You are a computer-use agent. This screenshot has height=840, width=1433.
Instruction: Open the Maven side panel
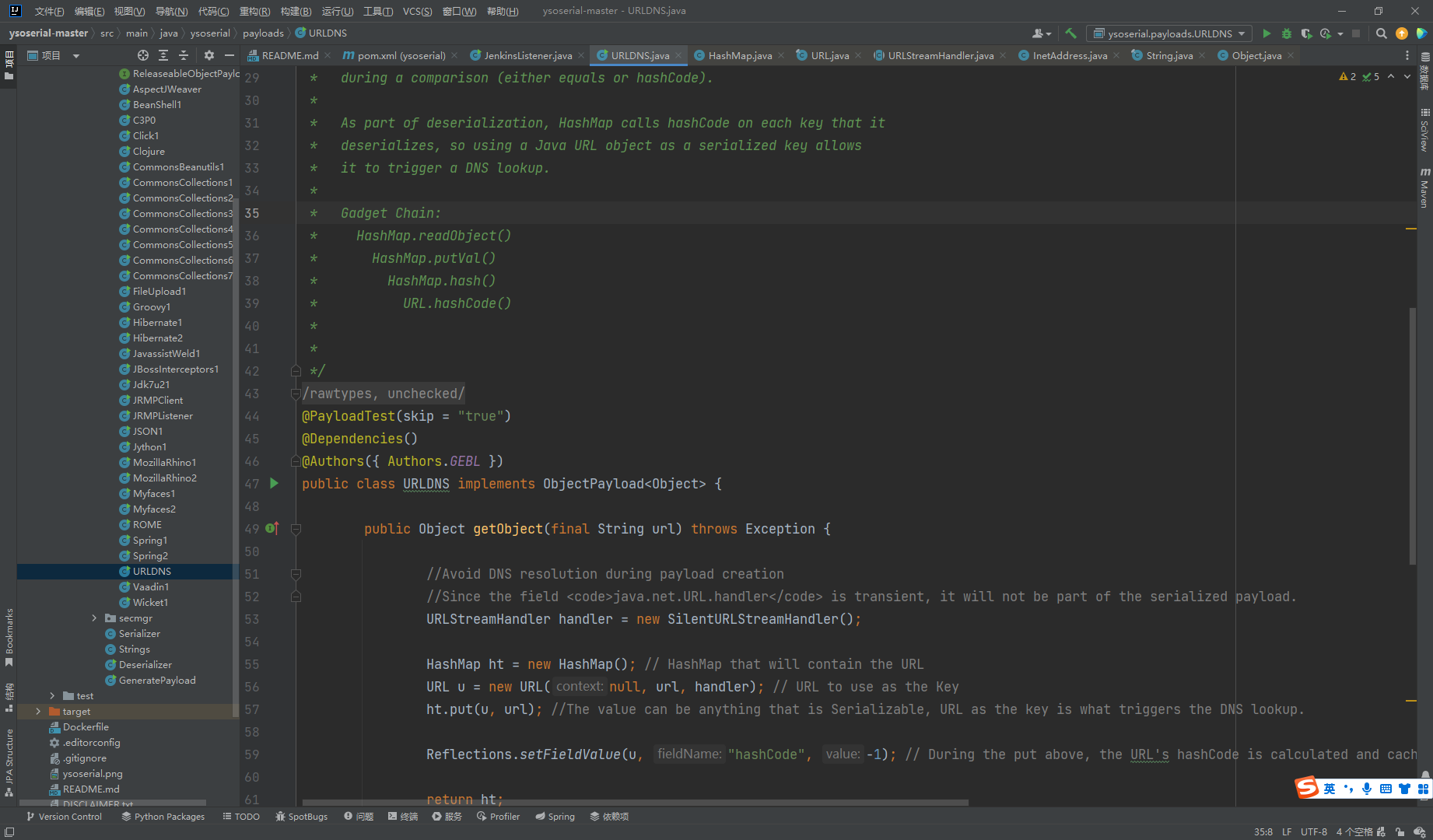coord(1425,187)
